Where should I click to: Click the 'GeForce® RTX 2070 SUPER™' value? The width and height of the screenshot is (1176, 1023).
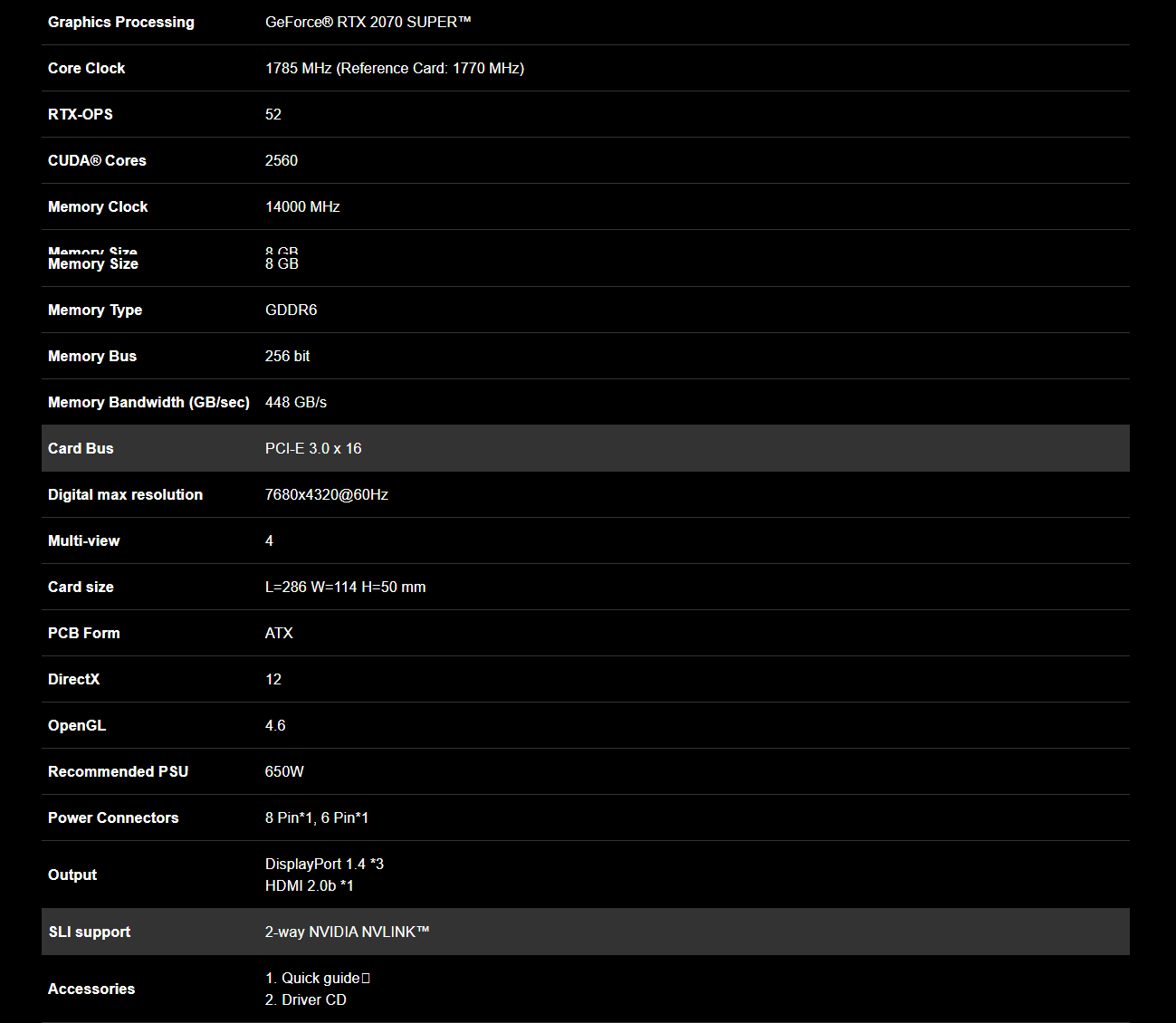coord(368,22)
